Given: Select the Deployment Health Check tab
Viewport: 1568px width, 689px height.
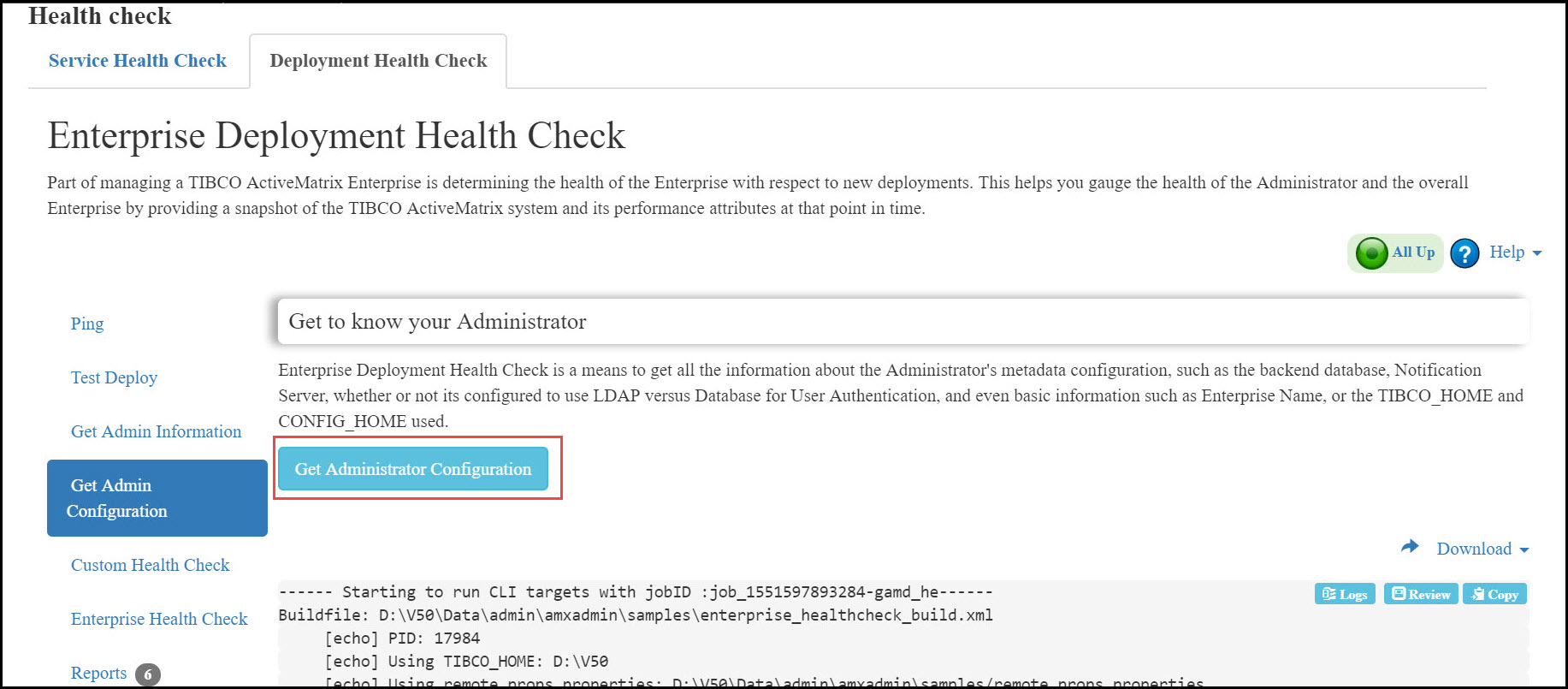Looking at the screenshot, I should click(x=378, y=61).
